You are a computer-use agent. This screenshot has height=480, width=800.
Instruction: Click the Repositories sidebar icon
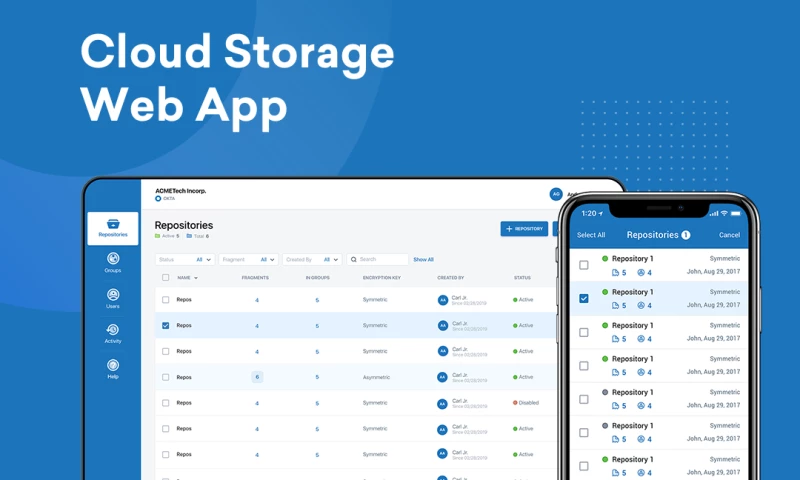(x=113, y=224)
